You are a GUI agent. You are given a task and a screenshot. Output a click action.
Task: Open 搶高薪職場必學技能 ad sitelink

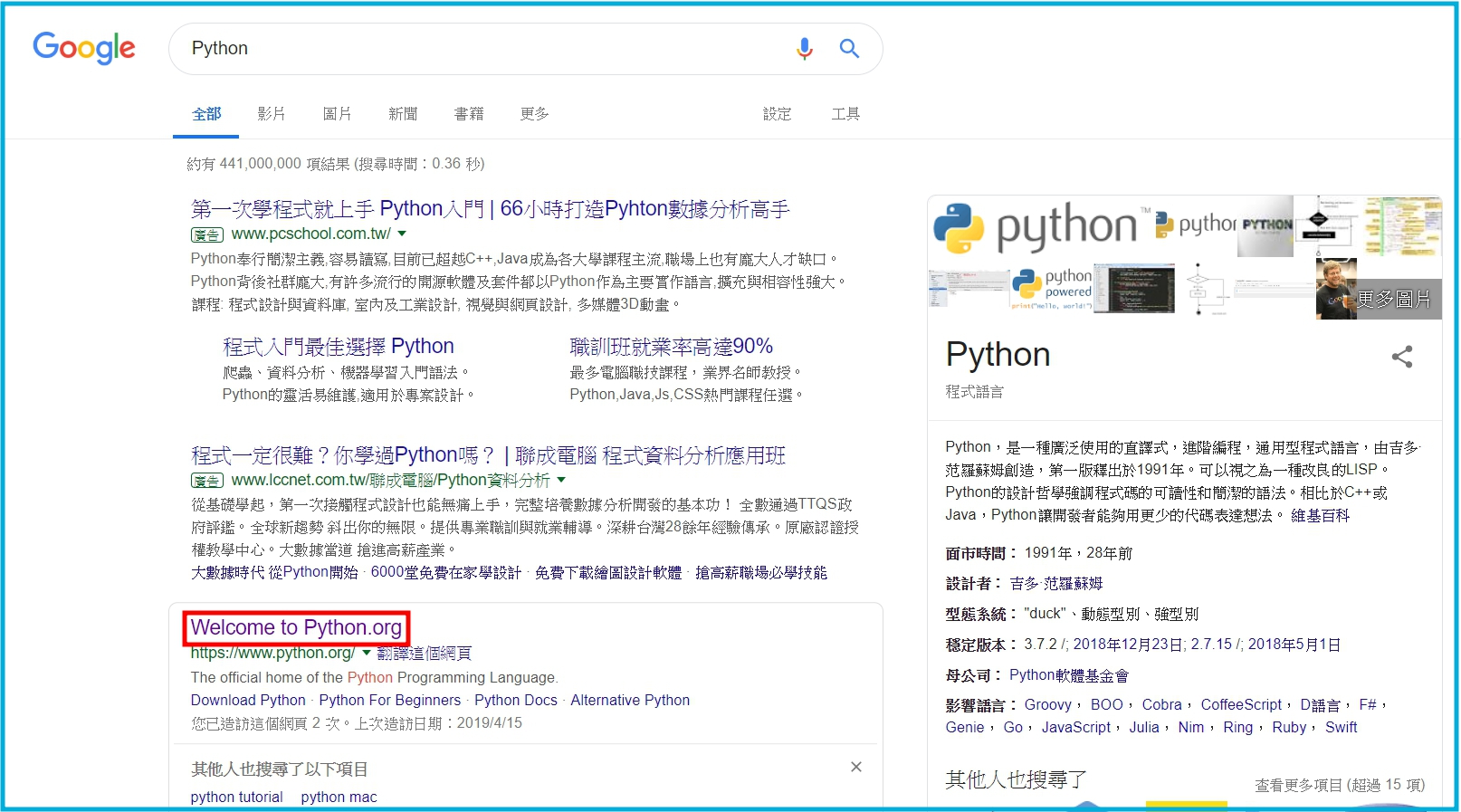click(761, 573)
